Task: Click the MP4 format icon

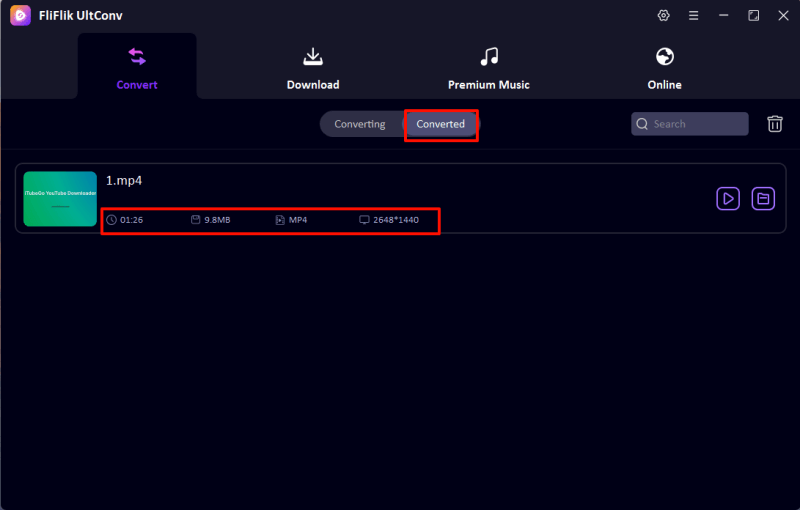Action: click(280, 219)
